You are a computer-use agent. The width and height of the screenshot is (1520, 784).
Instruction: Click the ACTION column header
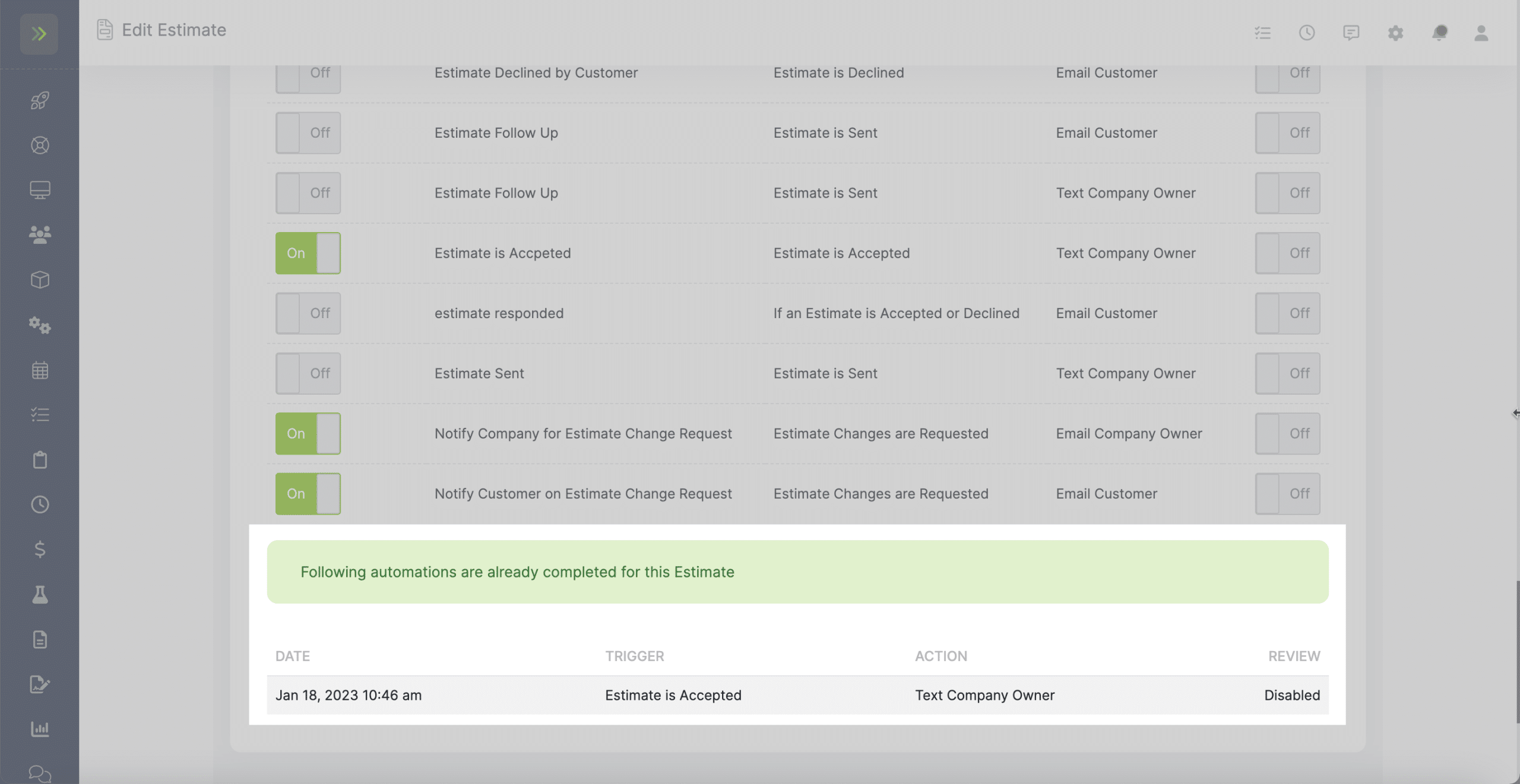(941, 656)
